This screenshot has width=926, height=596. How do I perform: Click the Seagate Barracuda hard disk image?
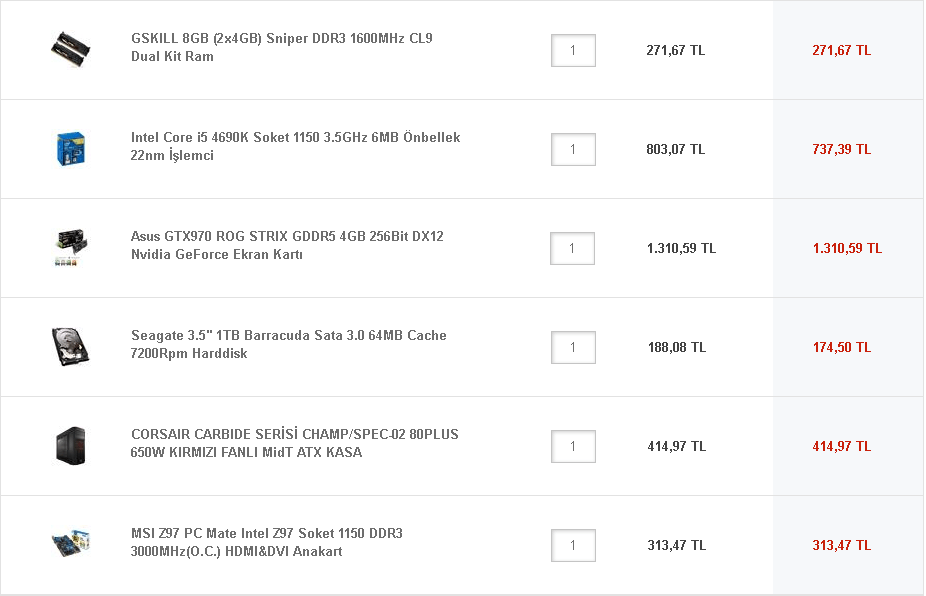click(x=71, y=346)
